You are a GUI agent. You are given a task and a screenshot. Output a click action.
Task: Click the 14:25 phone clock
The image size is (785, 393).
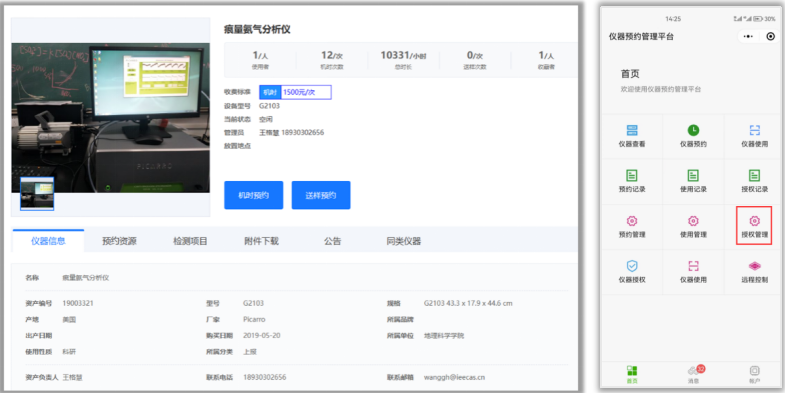point(673,19)
